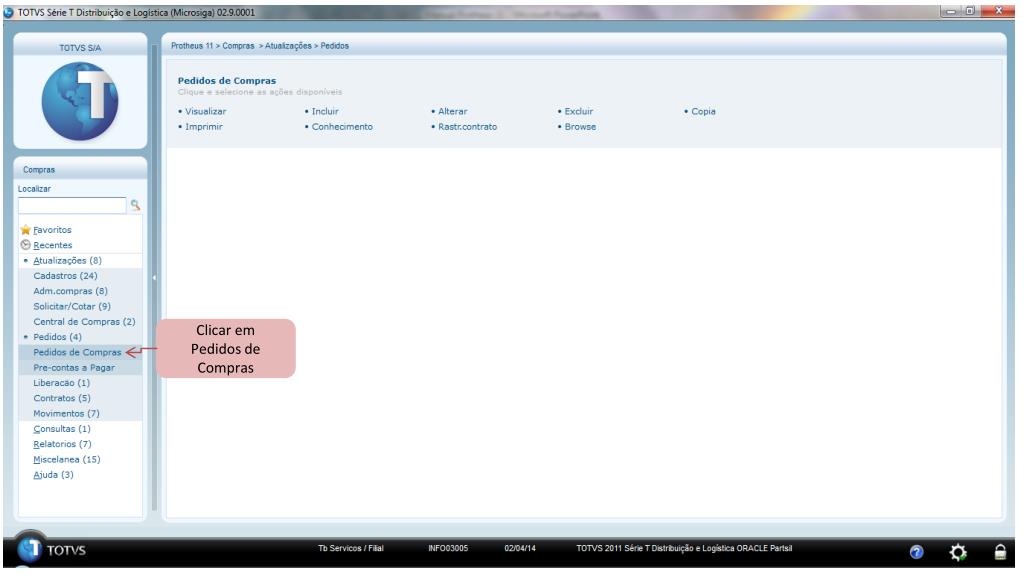
Task: Open Recentes list
Action: 53,245
